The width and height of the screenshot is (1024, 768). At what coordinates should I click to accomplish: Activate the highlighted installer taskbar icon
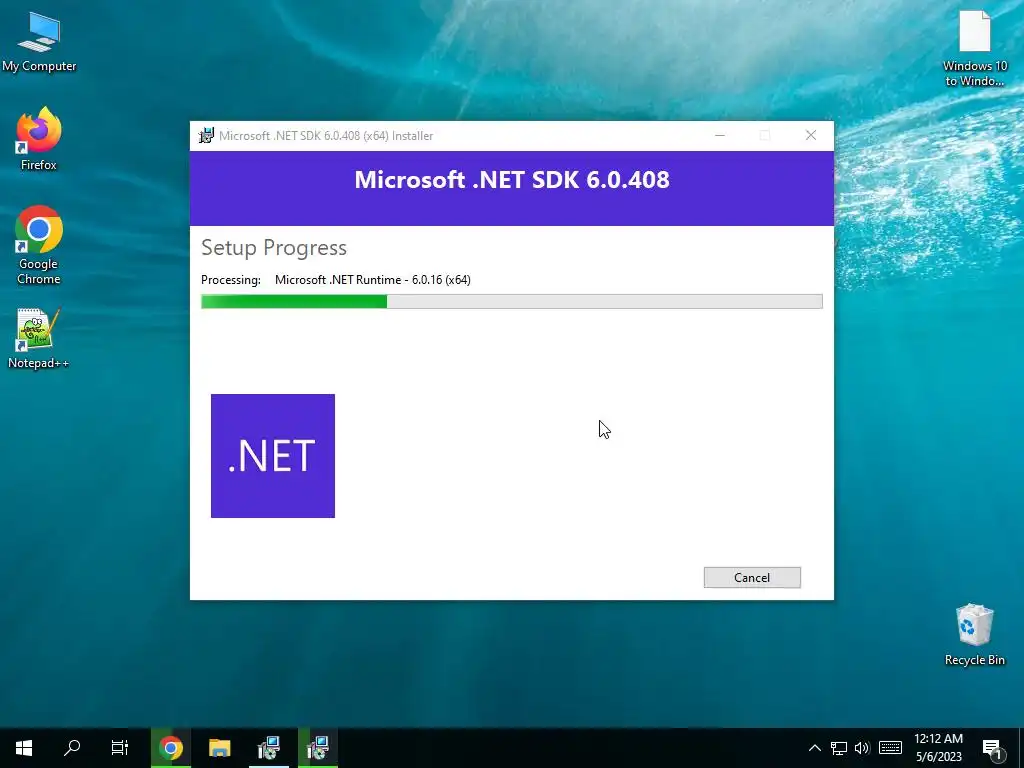coord(318,748)
